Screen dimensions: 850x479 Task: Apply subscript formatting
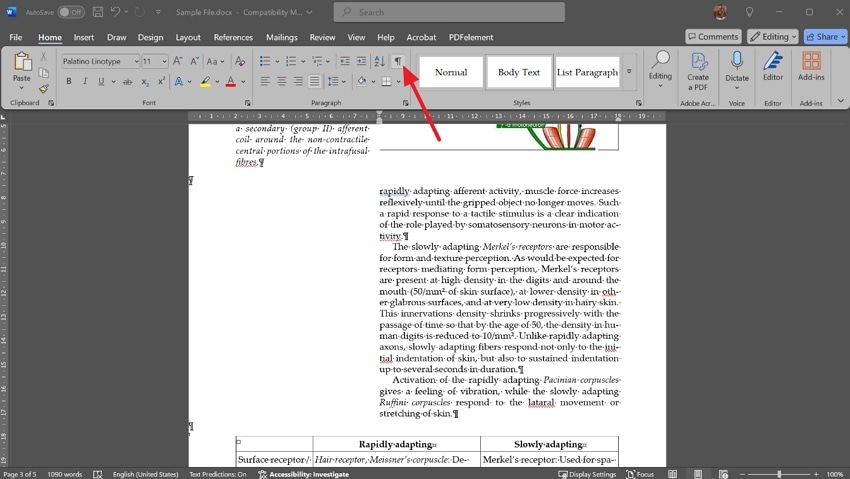145,82
